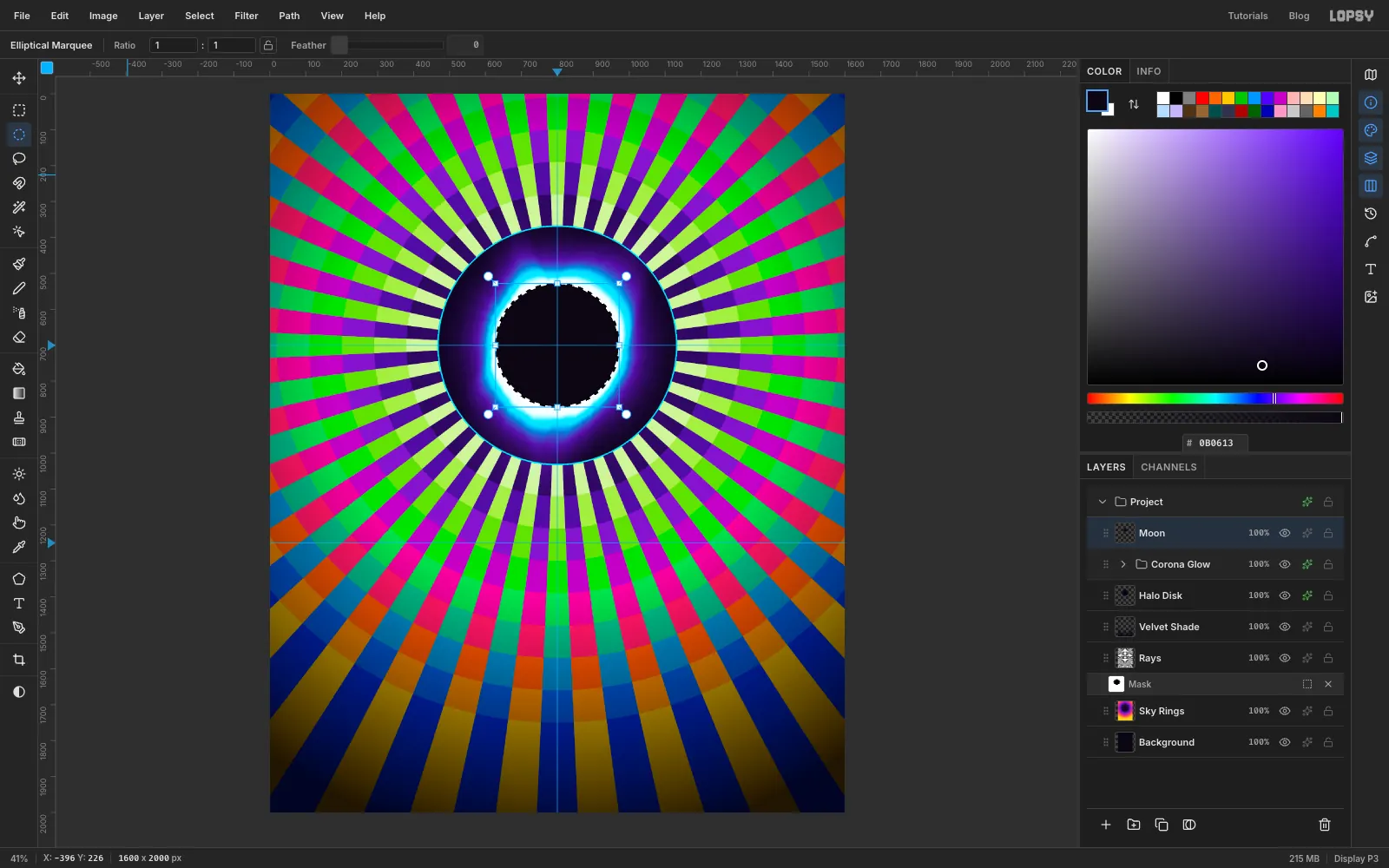Toggle visibility of Sky Rings layer

tap(1285, 711)
